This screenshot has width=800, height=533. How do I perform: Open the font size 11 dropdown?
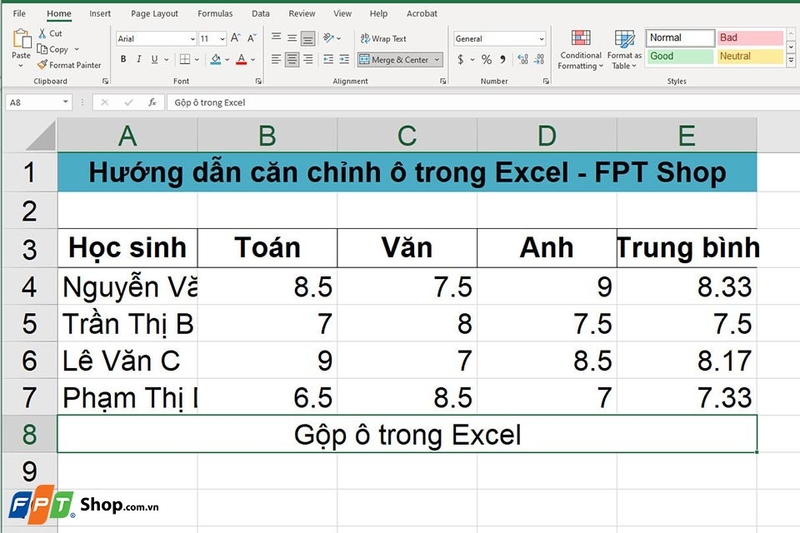pyautogui.click(x=222, y=39)
